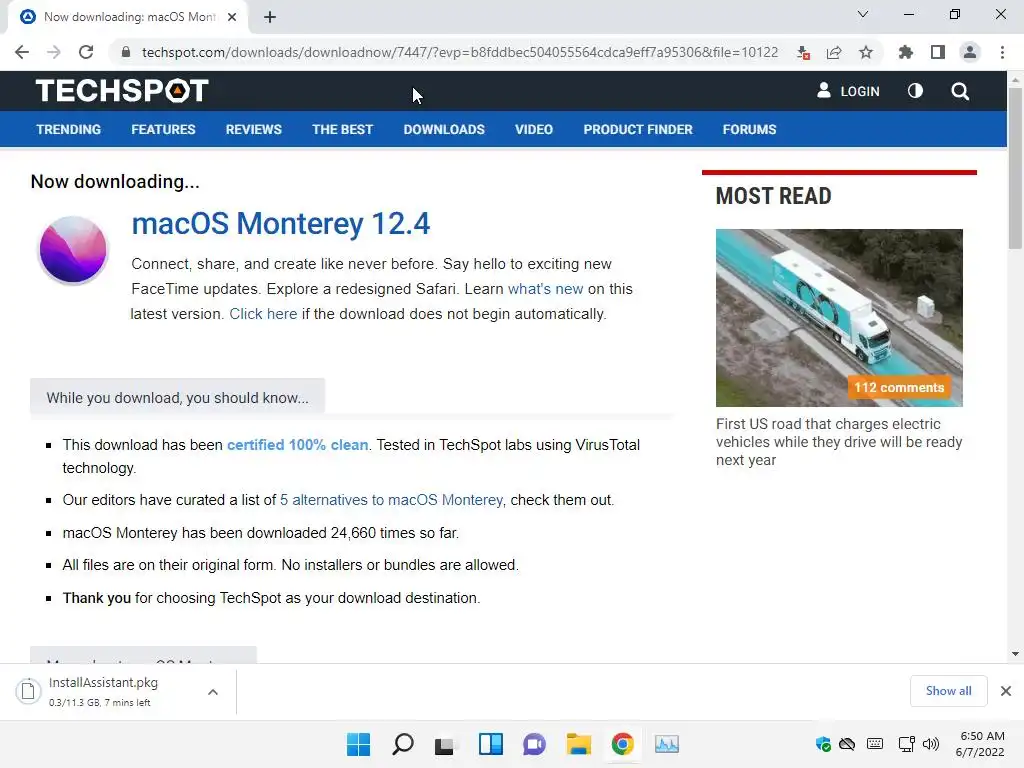Open the tab search dropdown
Viewport: 1024px width, 768px height.
point(863,14)
